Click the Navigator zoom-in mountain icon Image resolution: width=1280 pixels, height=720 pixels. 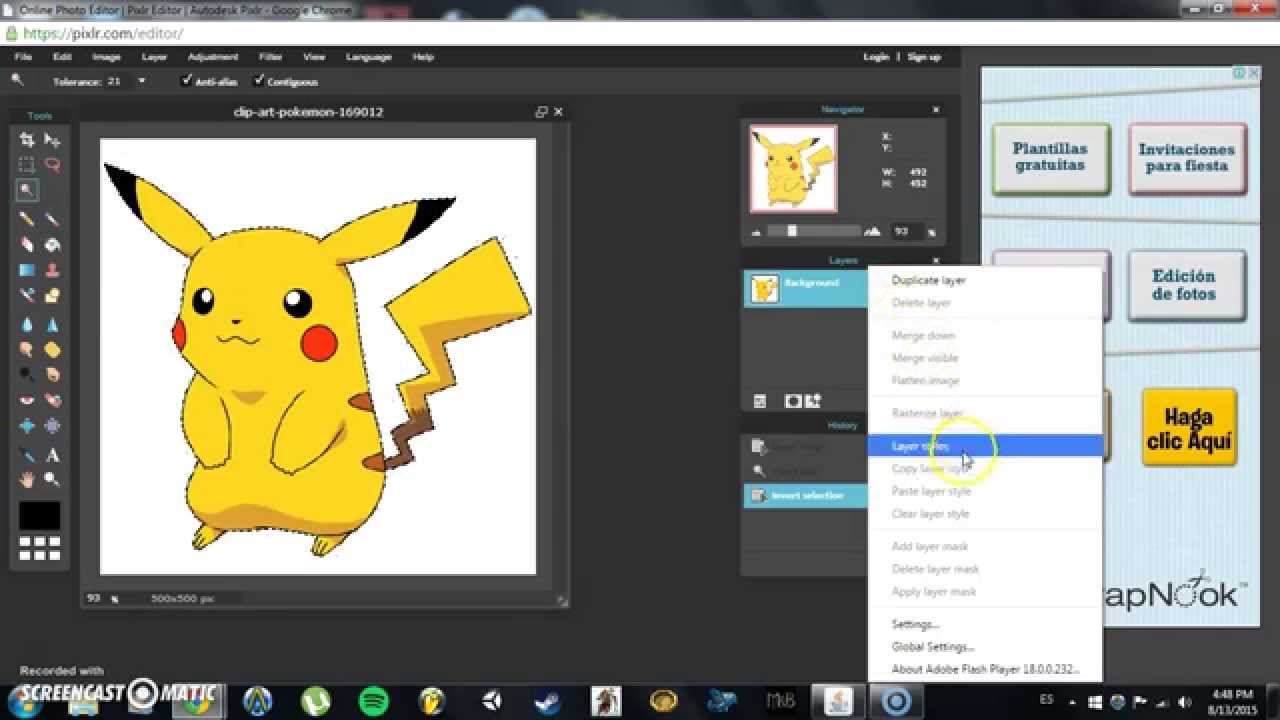pyautogui.click(x=872, y=231)
